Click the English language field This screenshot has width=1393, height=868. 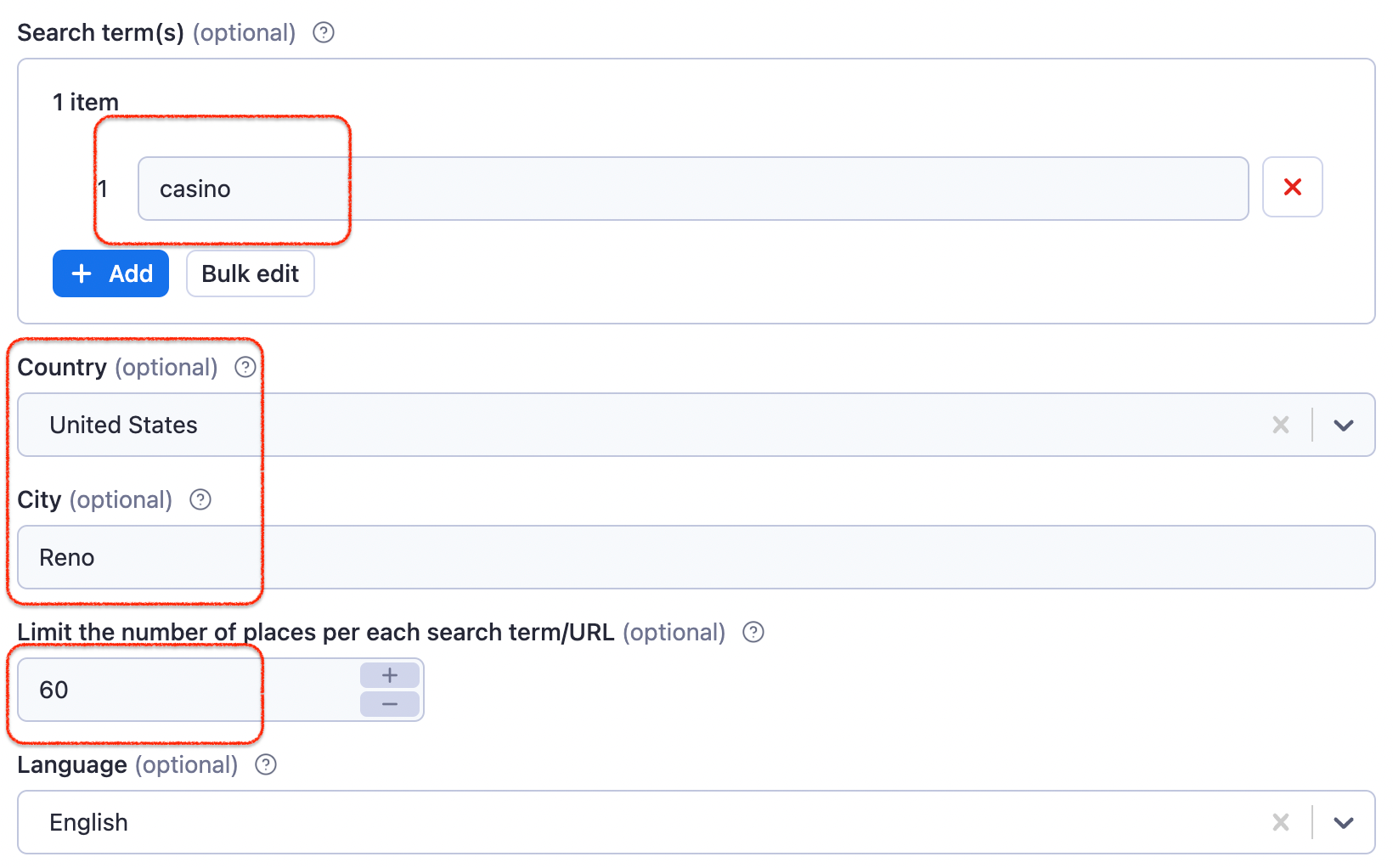pos(510,822)
